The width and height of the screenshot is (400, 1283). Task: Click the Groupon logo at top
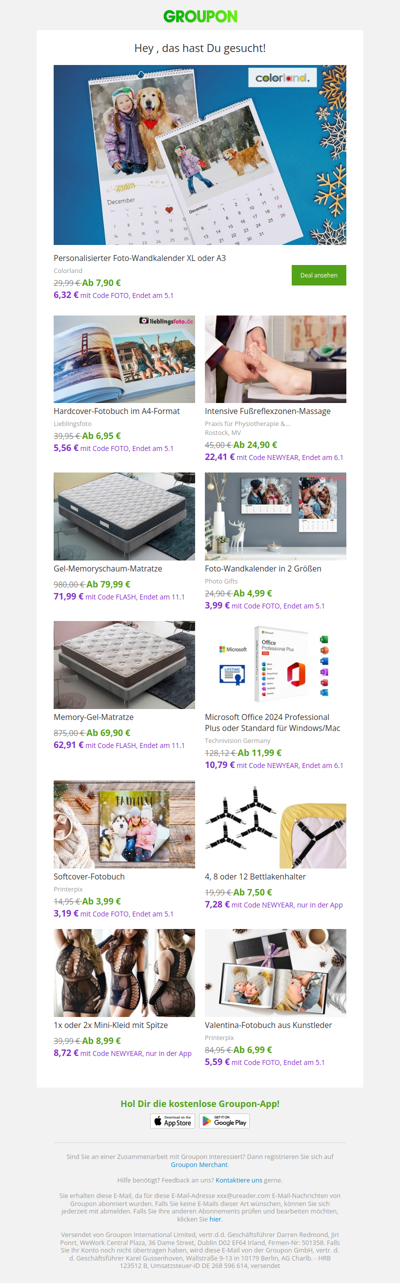tap(200, 16)
